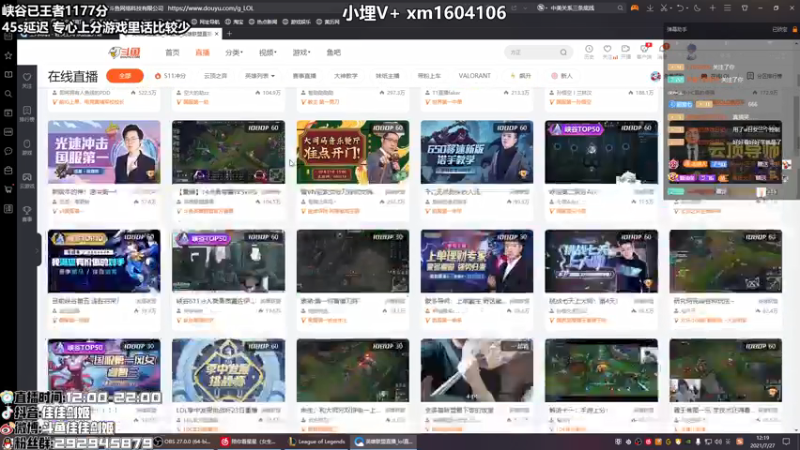
Task: Click the browser sidebar chat bubble icon
Action: point(8,151)
